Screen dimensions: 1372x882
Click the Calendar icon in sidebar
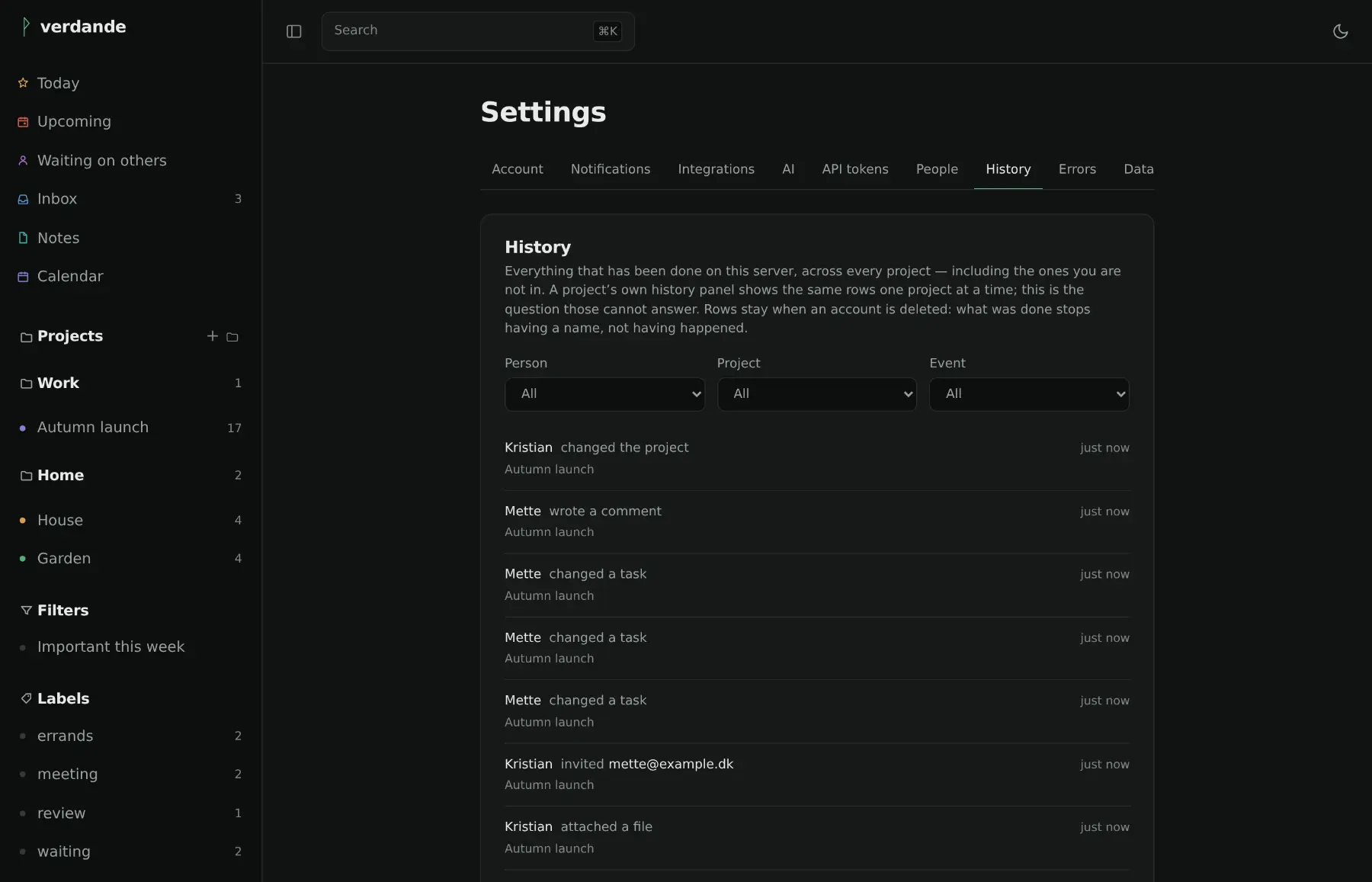pos(23,277)
